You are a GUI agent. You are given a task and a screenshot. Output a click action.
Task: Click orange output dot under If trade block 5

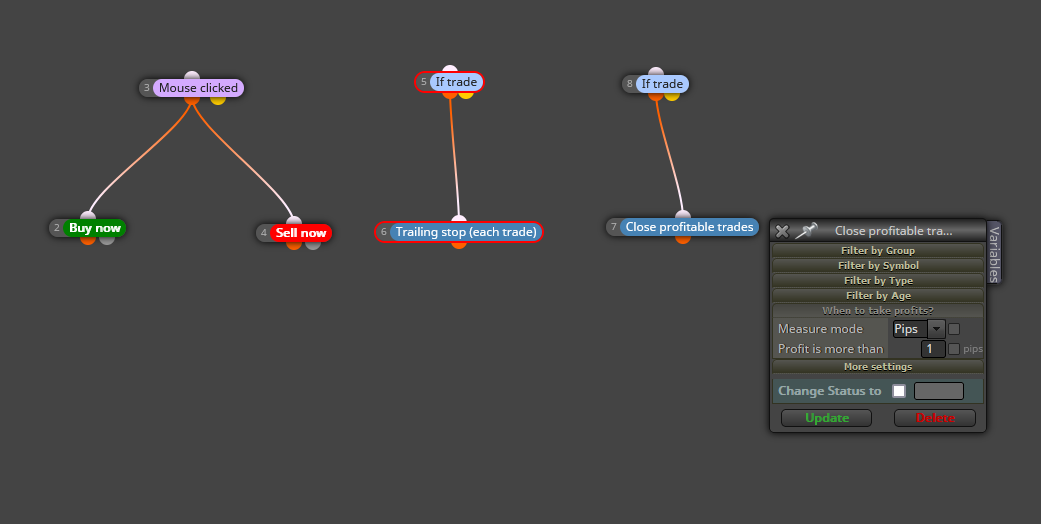(x=450, y=94)
